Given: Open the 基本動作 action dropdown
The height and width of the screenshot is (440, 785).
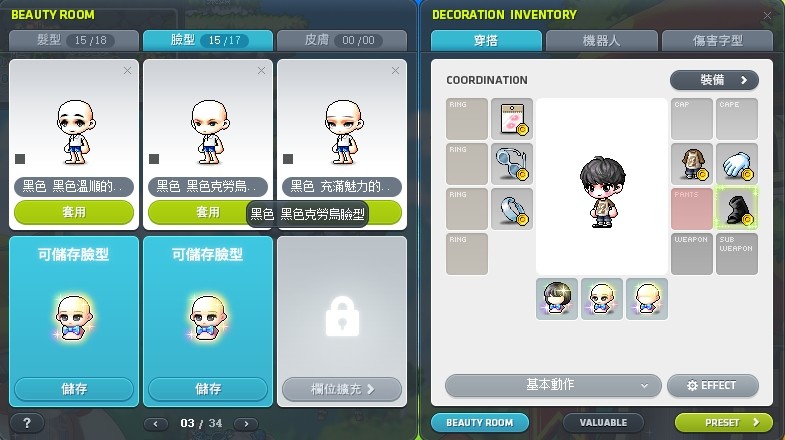Looking at the screenshot, I should click(553, 385).
